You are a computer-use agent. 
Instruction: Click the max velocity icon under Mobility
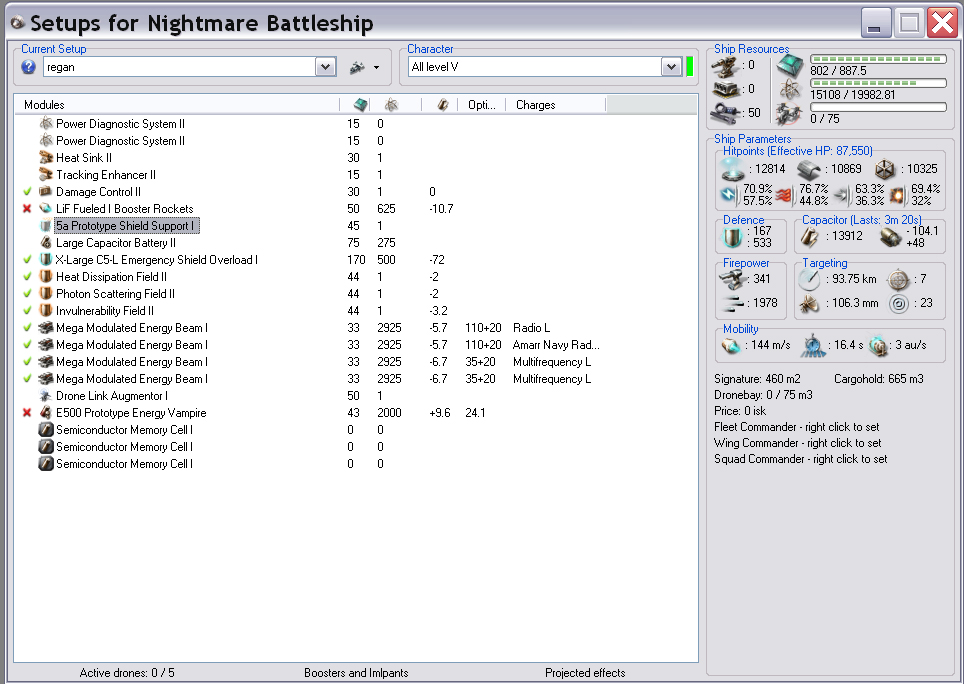(731, 345)
